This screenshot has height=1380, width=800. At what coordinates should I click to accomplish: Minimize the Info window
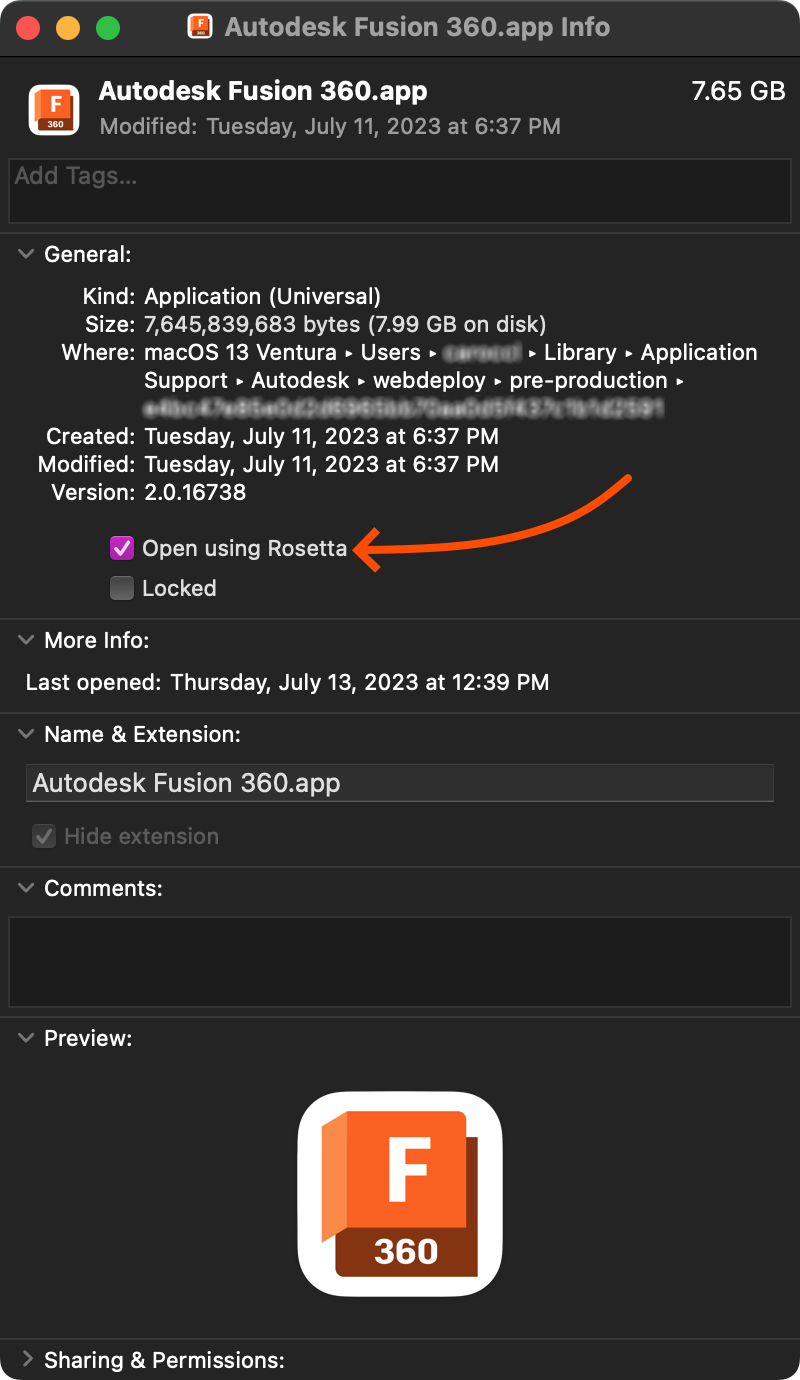click(68, 27)
